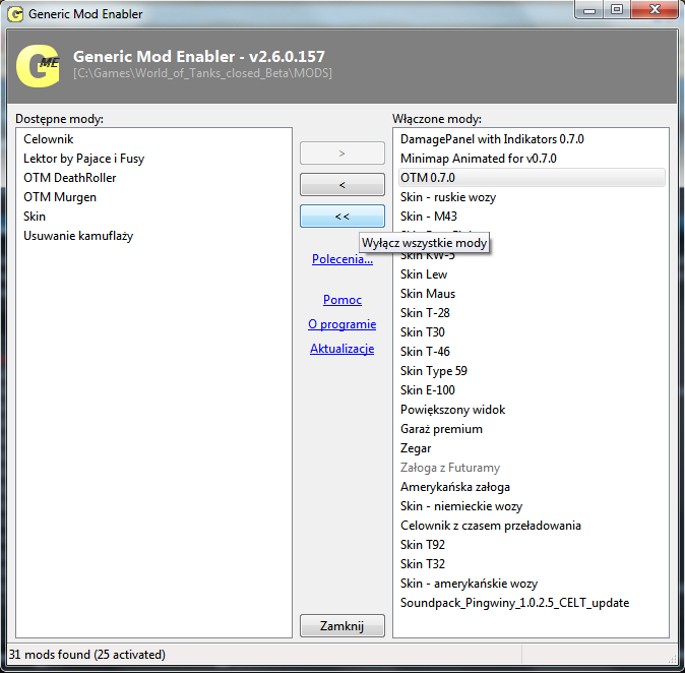Viewport: 685px width, 673px height.
Task: Click the yellow GME logo in header
Action: click(x=38, y=66)
